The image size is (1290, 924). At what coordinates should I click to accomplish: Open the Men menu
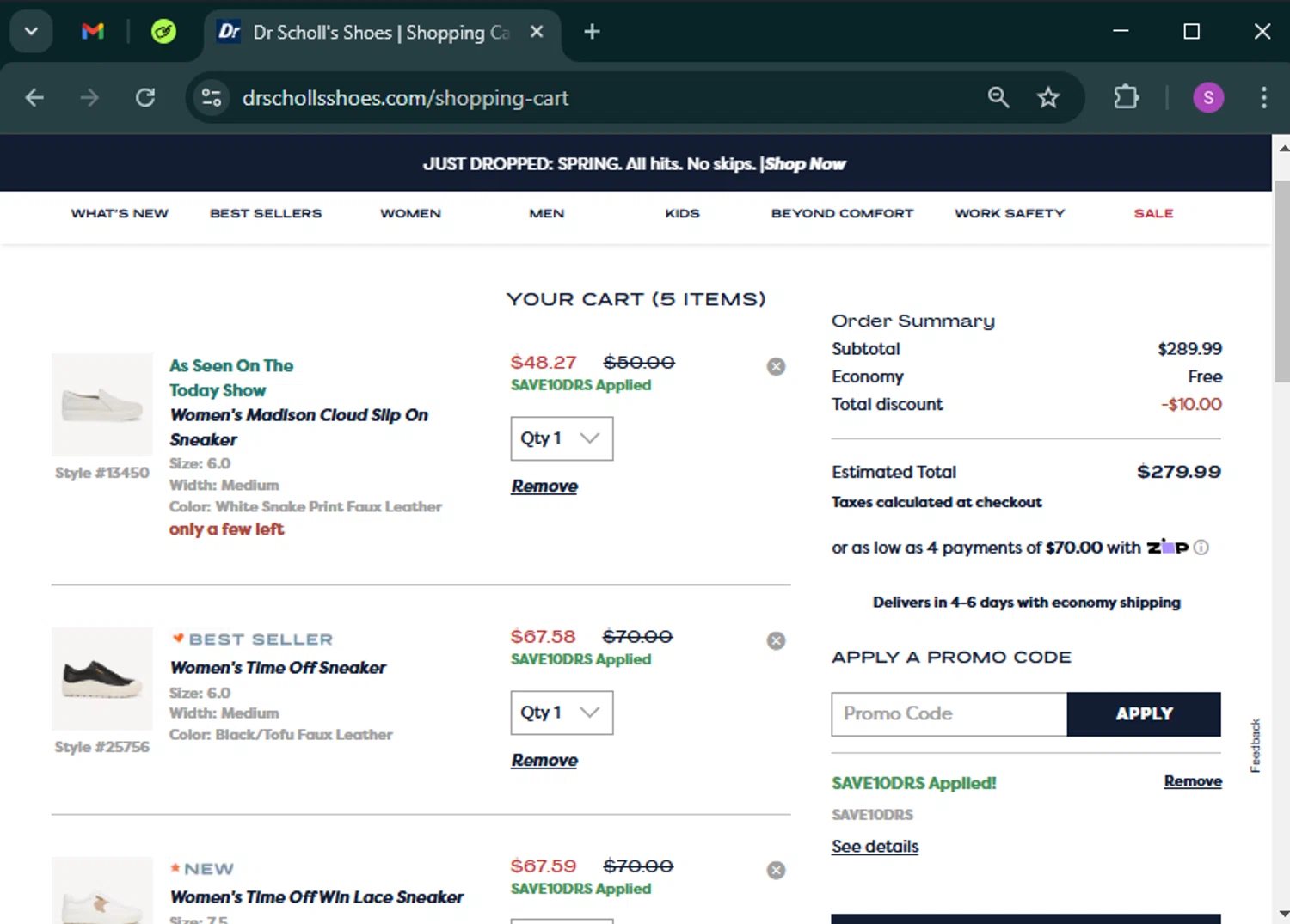pos(547,213)
